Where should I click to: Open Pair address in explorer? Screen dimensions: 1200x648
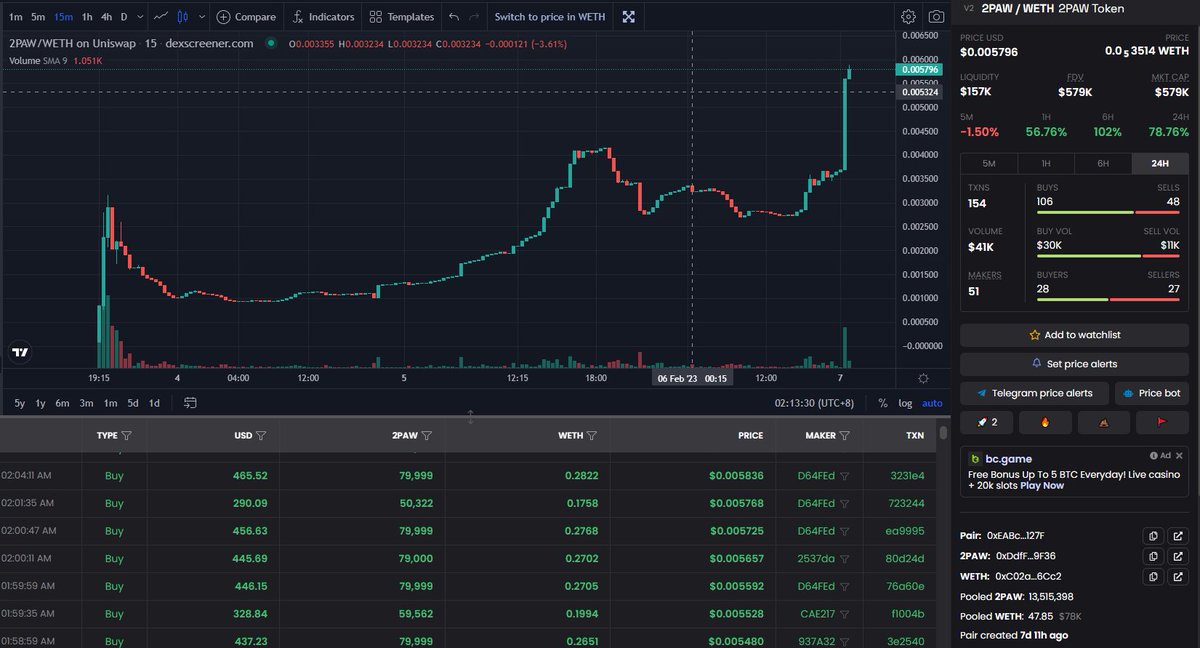(1177, 536)
